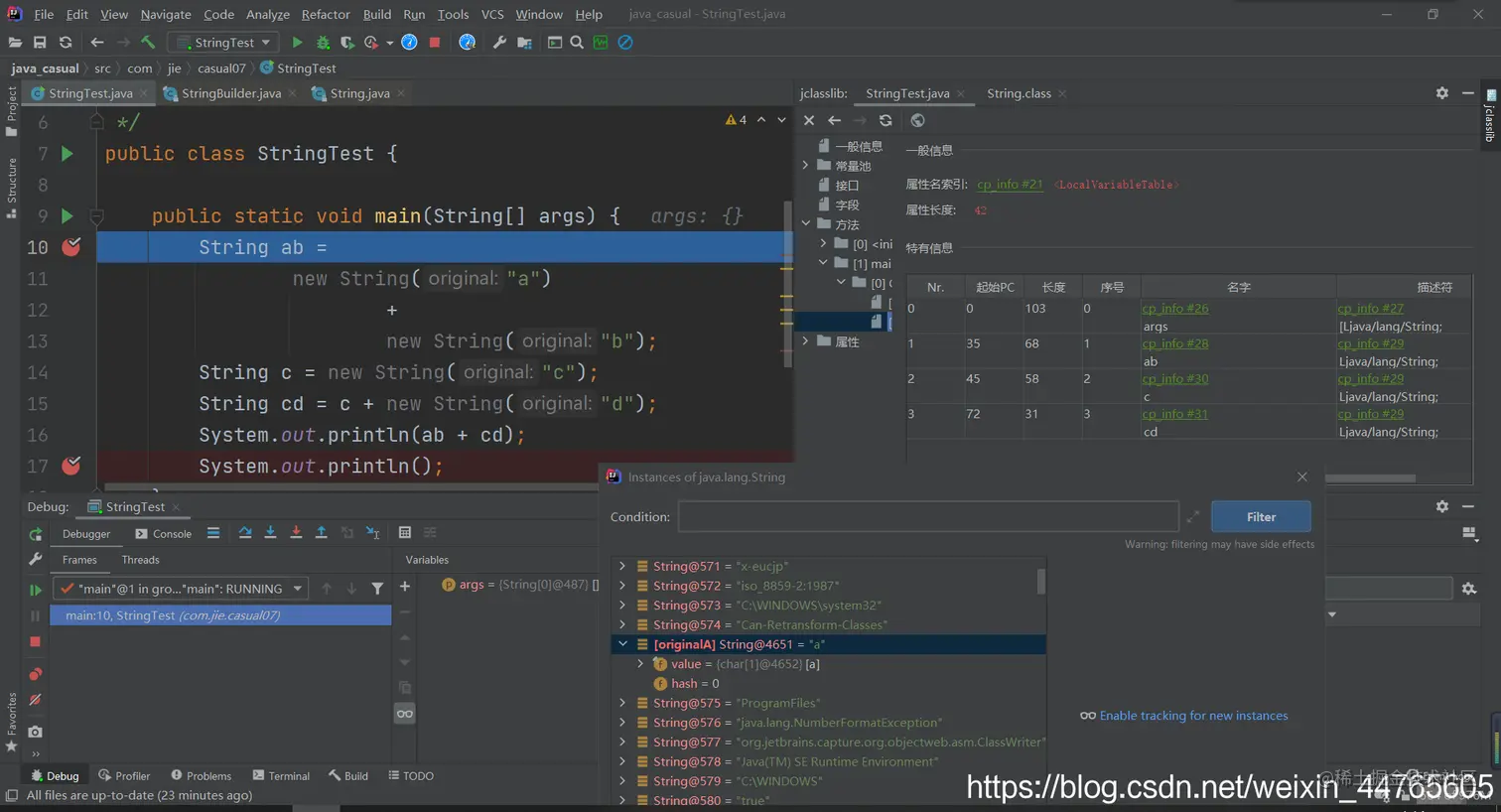The height and width of the screenshot is (812, 1501).
Task: Click Evaluate Expression calculator icon
Action: pos(405,533)
